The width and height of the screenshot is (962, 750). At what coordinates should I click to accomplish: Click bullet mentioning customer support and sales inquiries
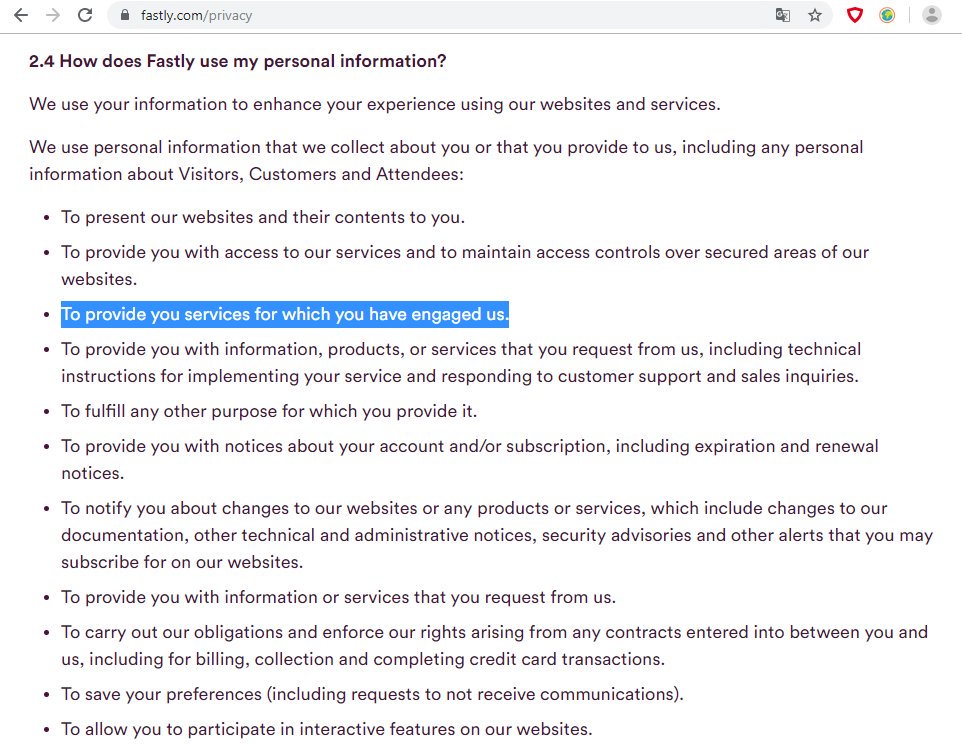click(x=461, y=363)
